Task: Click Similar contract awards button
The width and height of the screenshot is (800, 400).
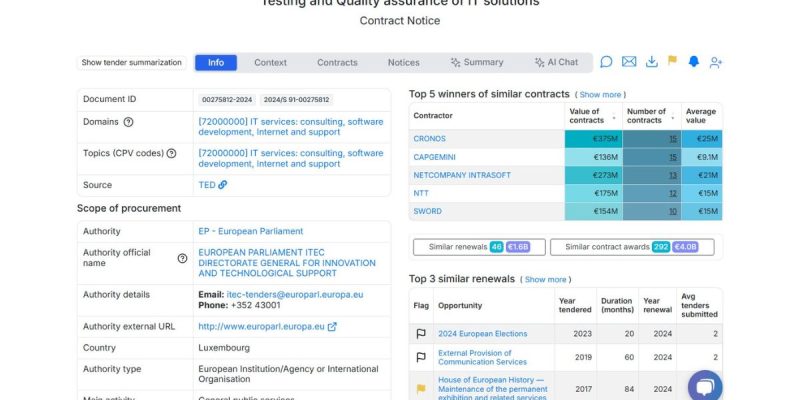Action: tap(632, 247)
